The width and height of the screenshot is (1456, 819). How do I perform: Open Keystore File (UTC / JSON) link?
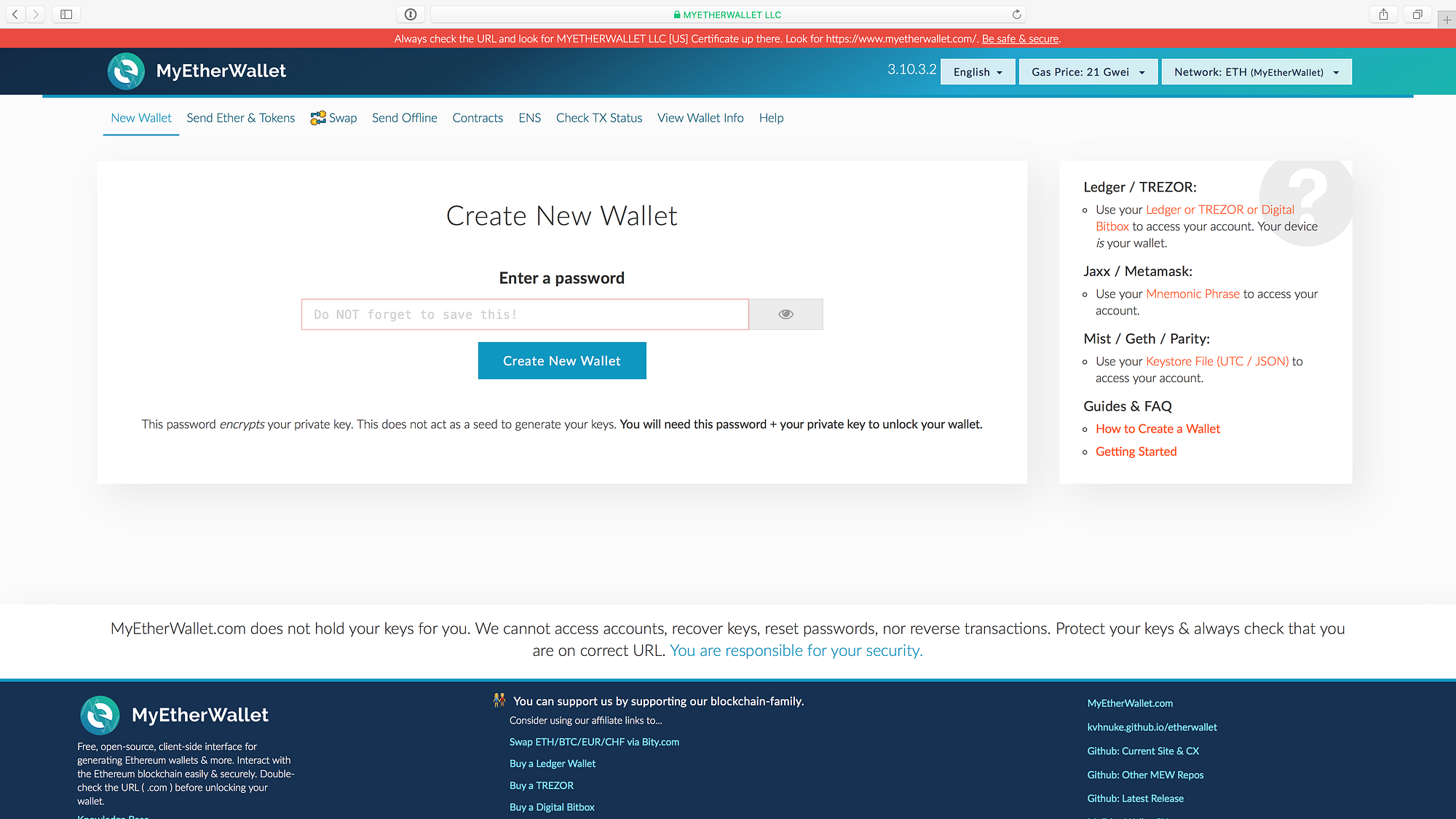click(x=1217, y=362)
